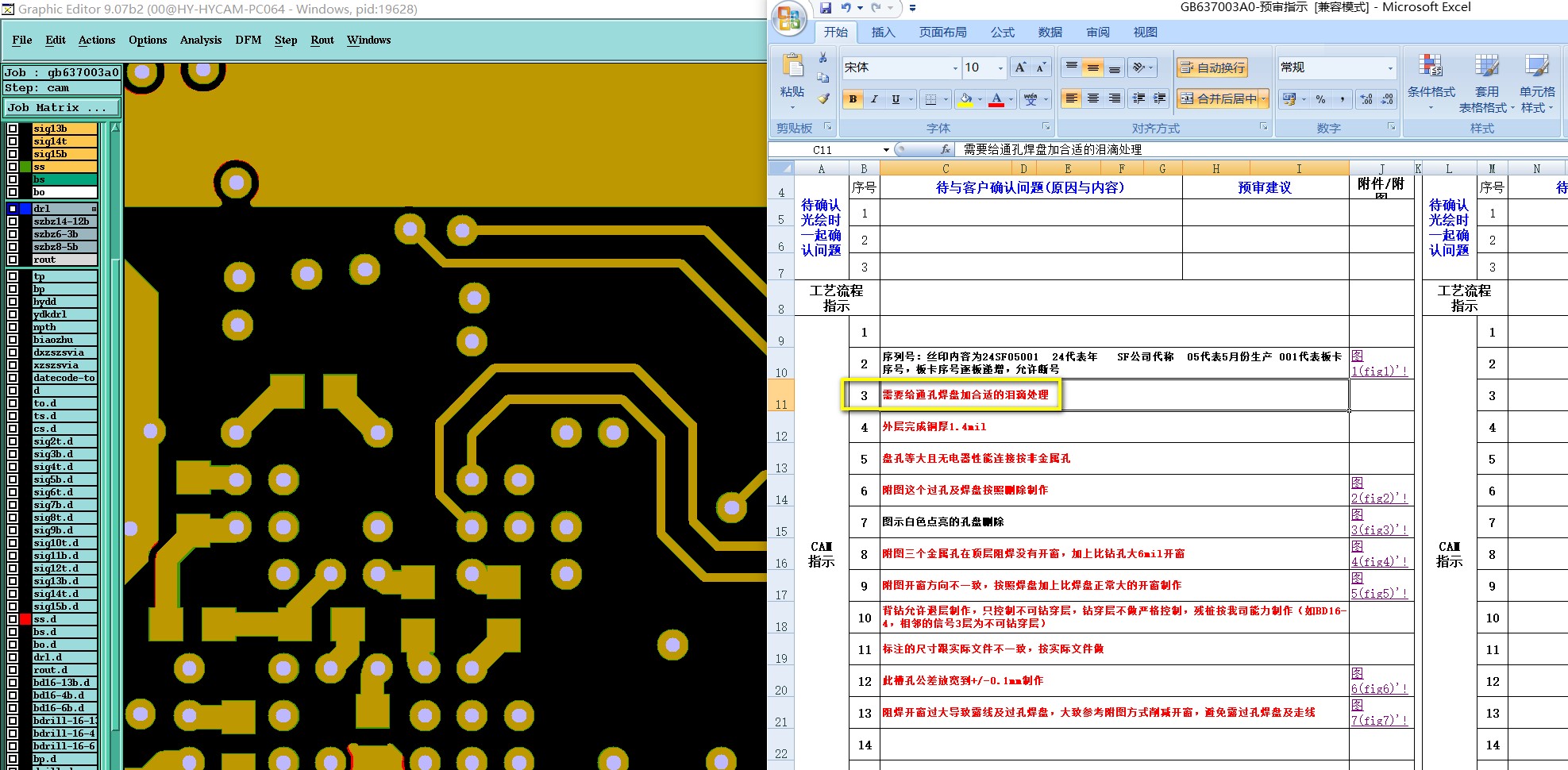The image size is (1568, 770).
Task: Open the Rout menu in Graphic Editor
Action: pyautogui.click(x=322, y=40)
